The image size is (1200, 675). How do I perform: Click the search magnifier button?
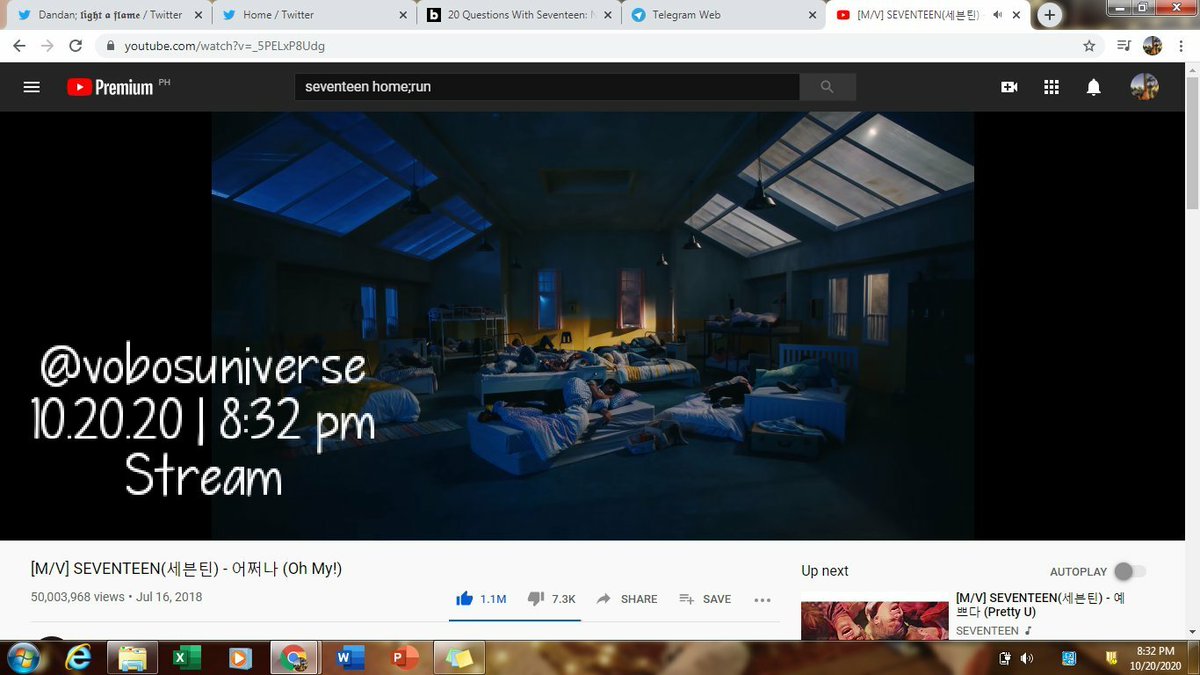pyautogui.click(x=827, y=87)
